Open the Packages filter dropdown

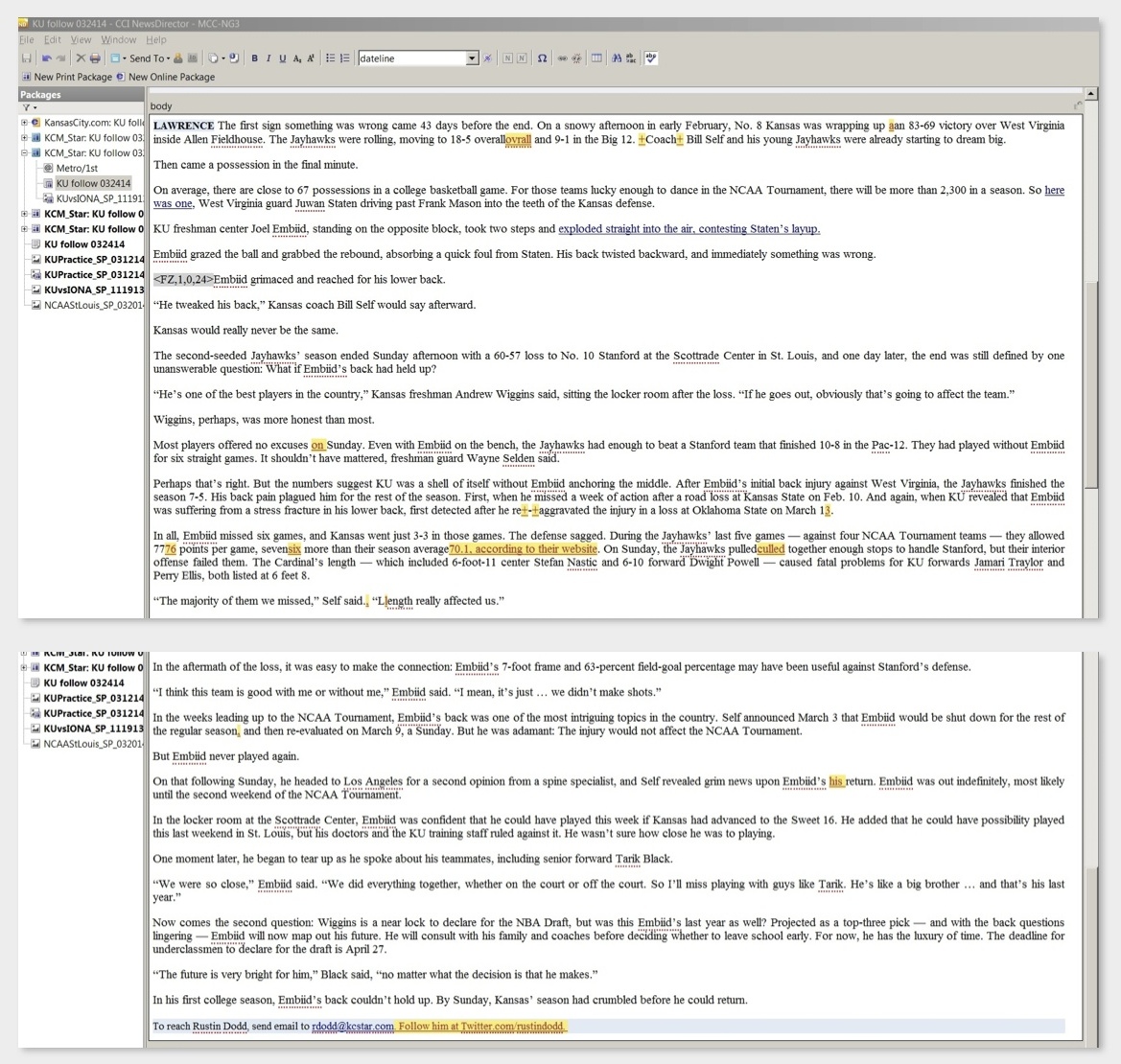(x=29, y=107)
